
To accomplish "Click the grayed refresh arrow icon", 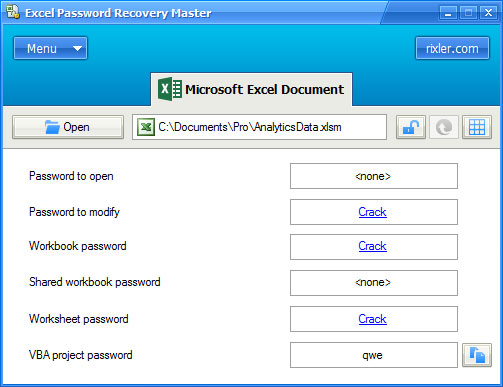I will click(x=444, y=127).
